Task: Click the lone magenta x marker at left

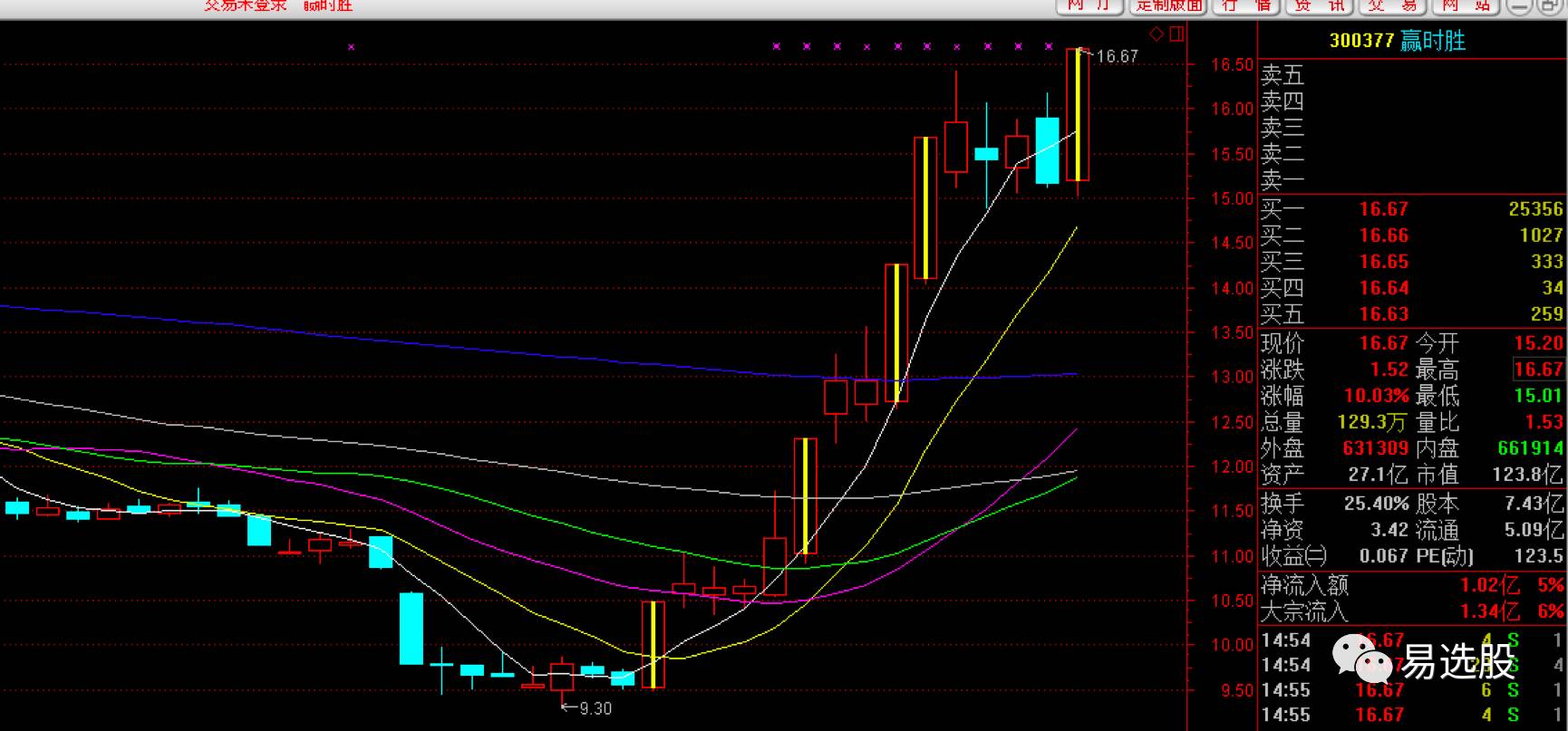Action: click(352, 47)
